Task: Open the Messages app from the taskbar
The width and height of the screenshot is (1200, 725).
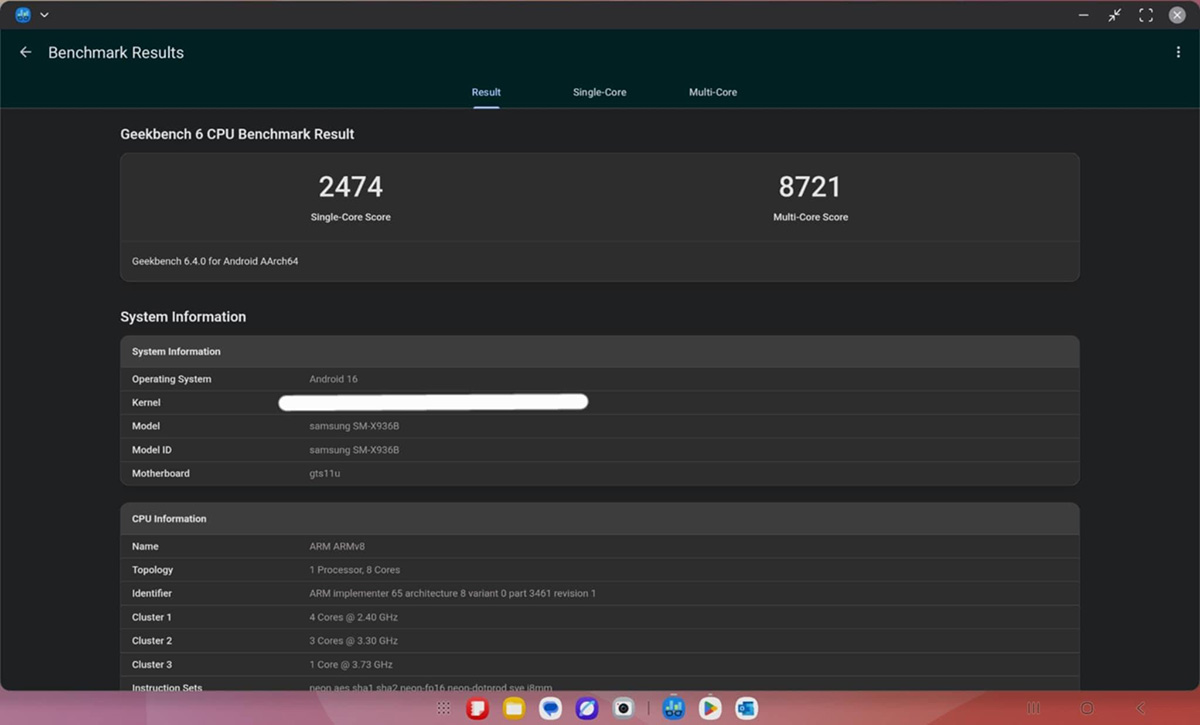Action: [x=550, y=708]
